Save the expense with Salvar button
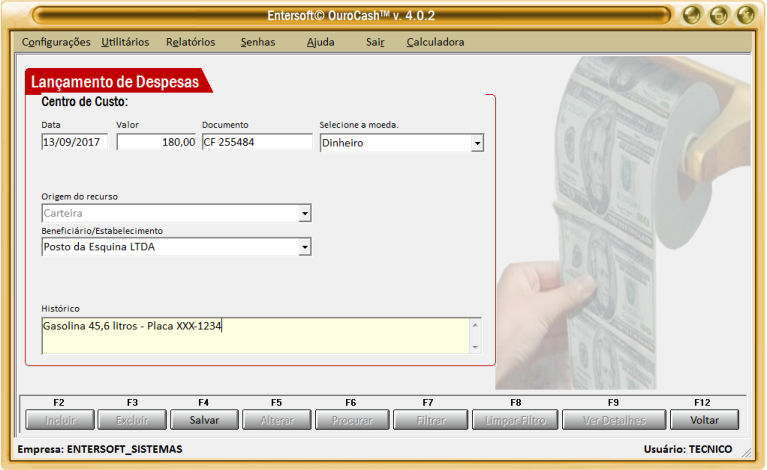This screenshot has width=767, height=470. 204,420
